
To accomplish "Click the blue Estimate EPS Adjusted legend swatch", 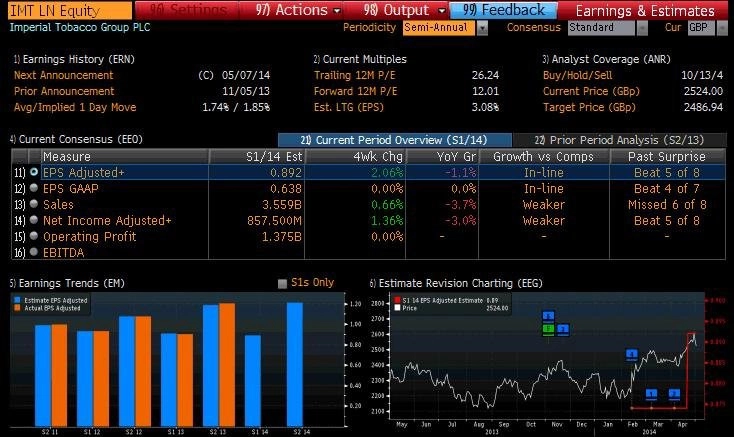I will point(17,300).
